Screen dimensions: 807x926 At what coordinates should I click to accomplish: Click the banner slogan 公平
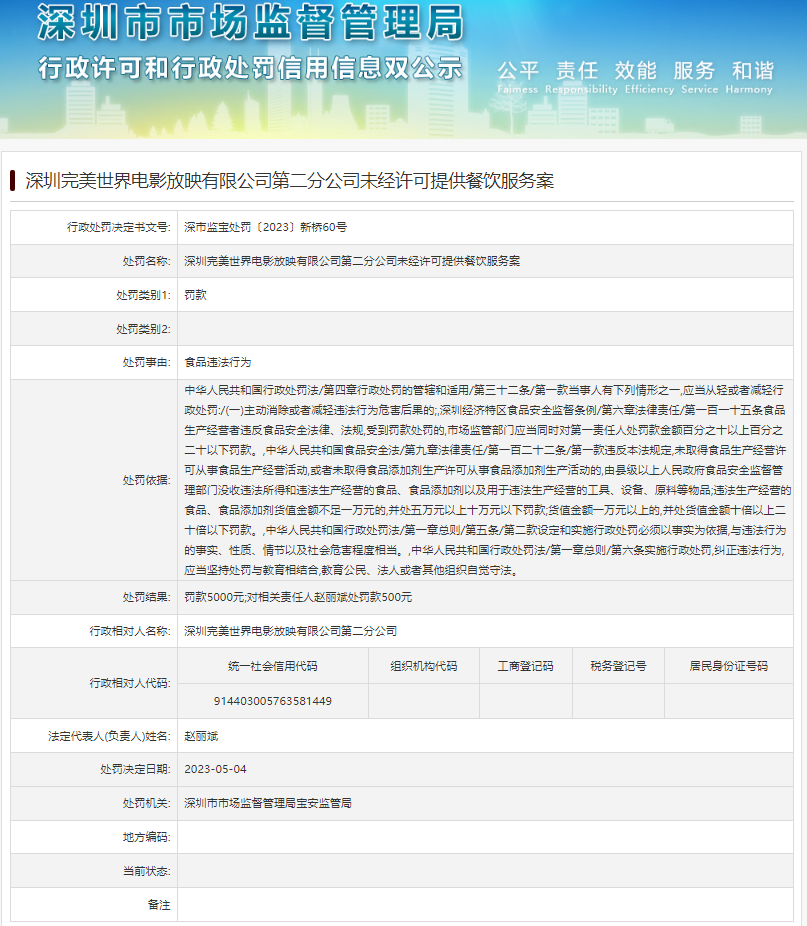point(518,71)
